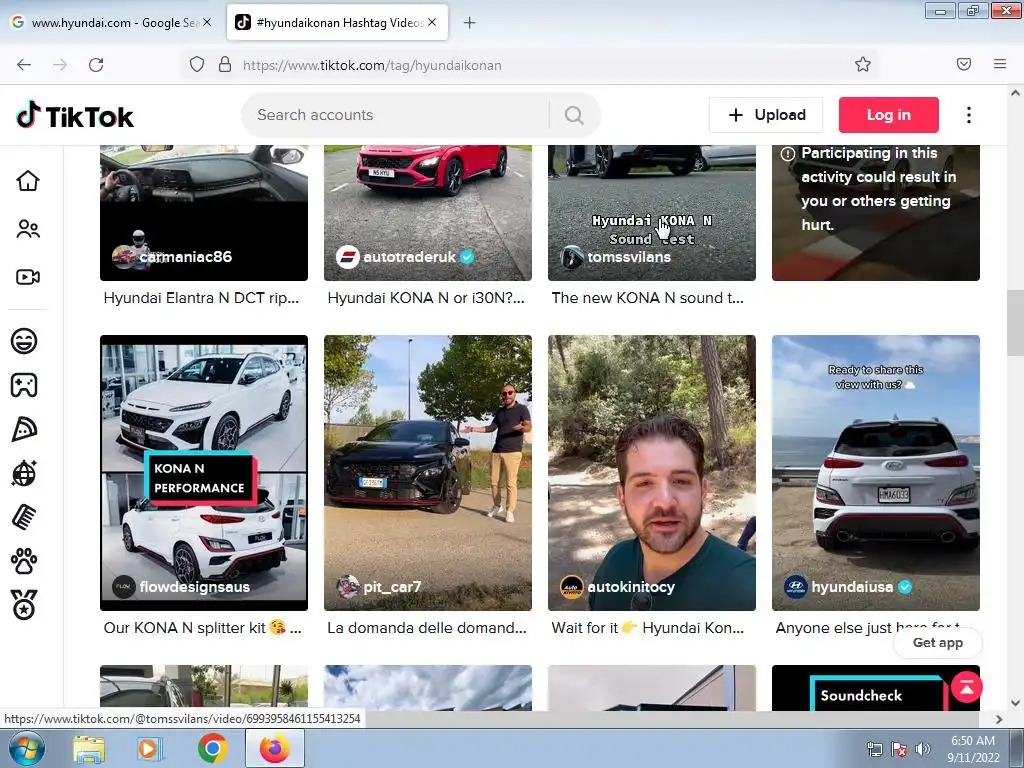Select the Gaming controller category icon
The height and width of the screenshot is (768, 1024).
(24, 385)
